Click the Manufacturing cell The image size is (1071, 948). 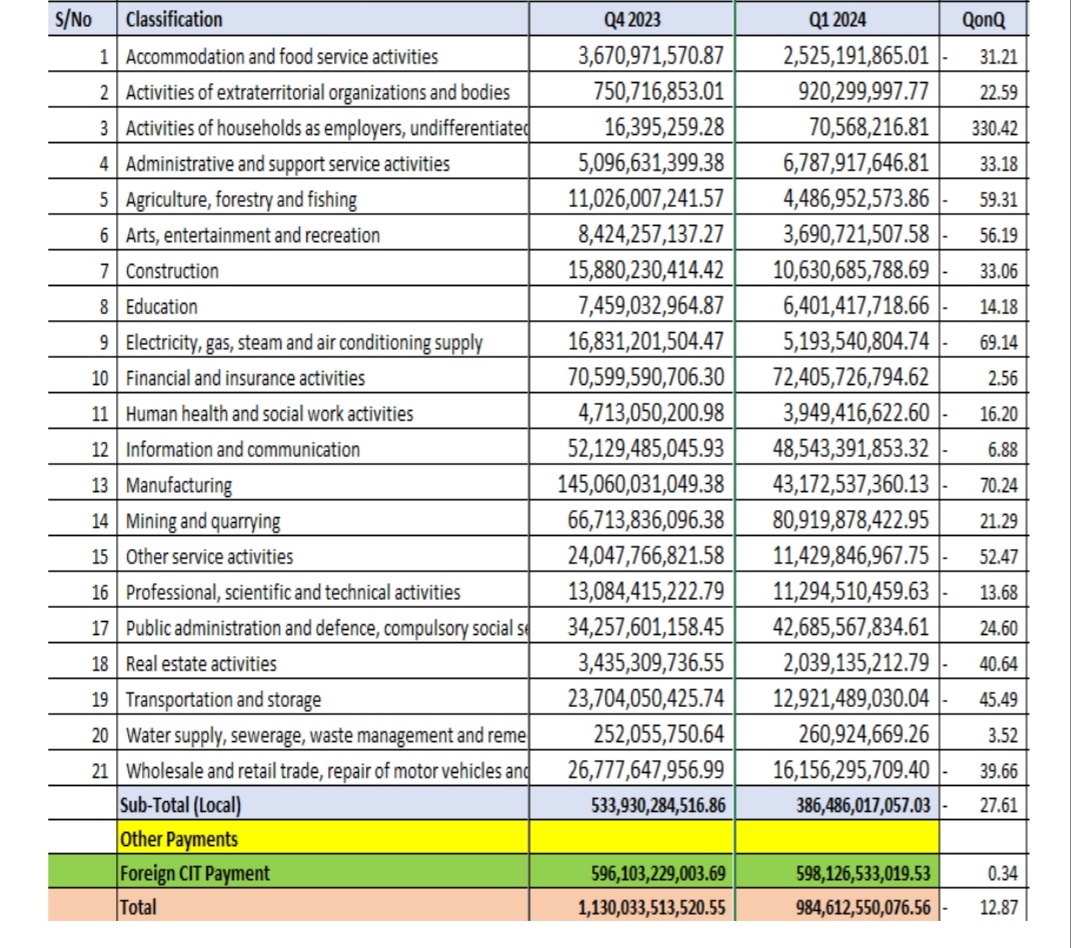(179, 485)
